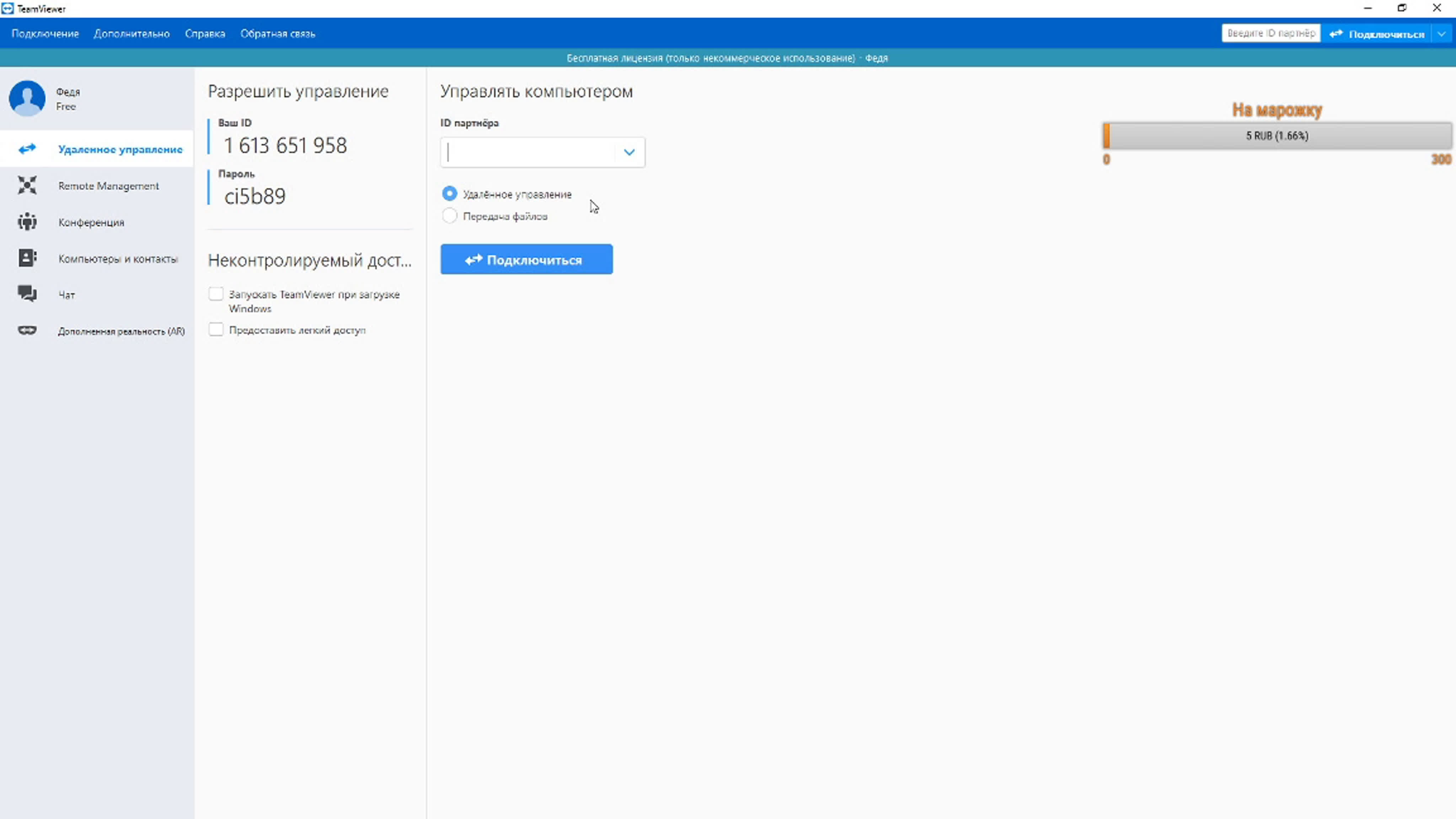Expand the ID партнёра dropdown arrow
The image size is (1456, 819).
tap(629, 152)
